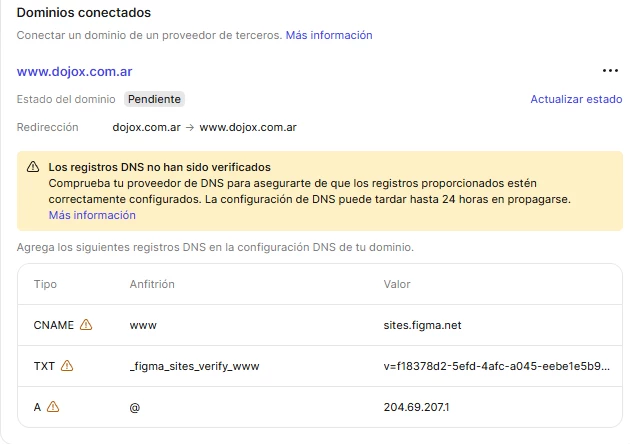The image size is (630, 444).
Task: Click the alert triangle in the yellow DNS banner
Action: [x=33, y=167]
